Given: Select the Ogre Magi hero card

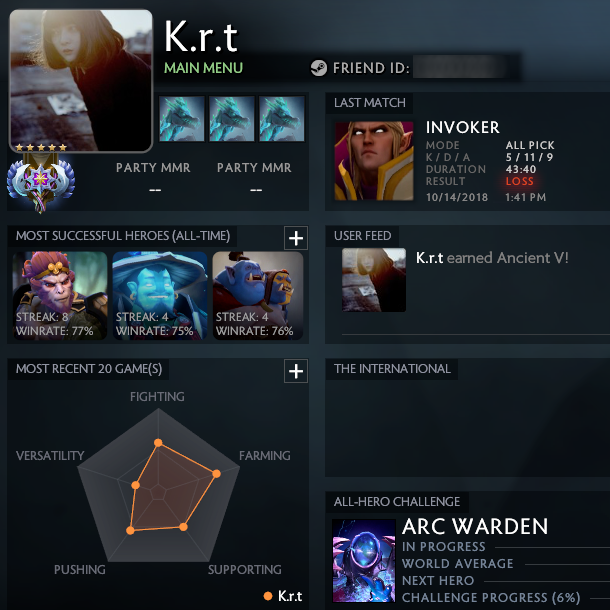Looking at the screenshot, I should pos(258,296).
